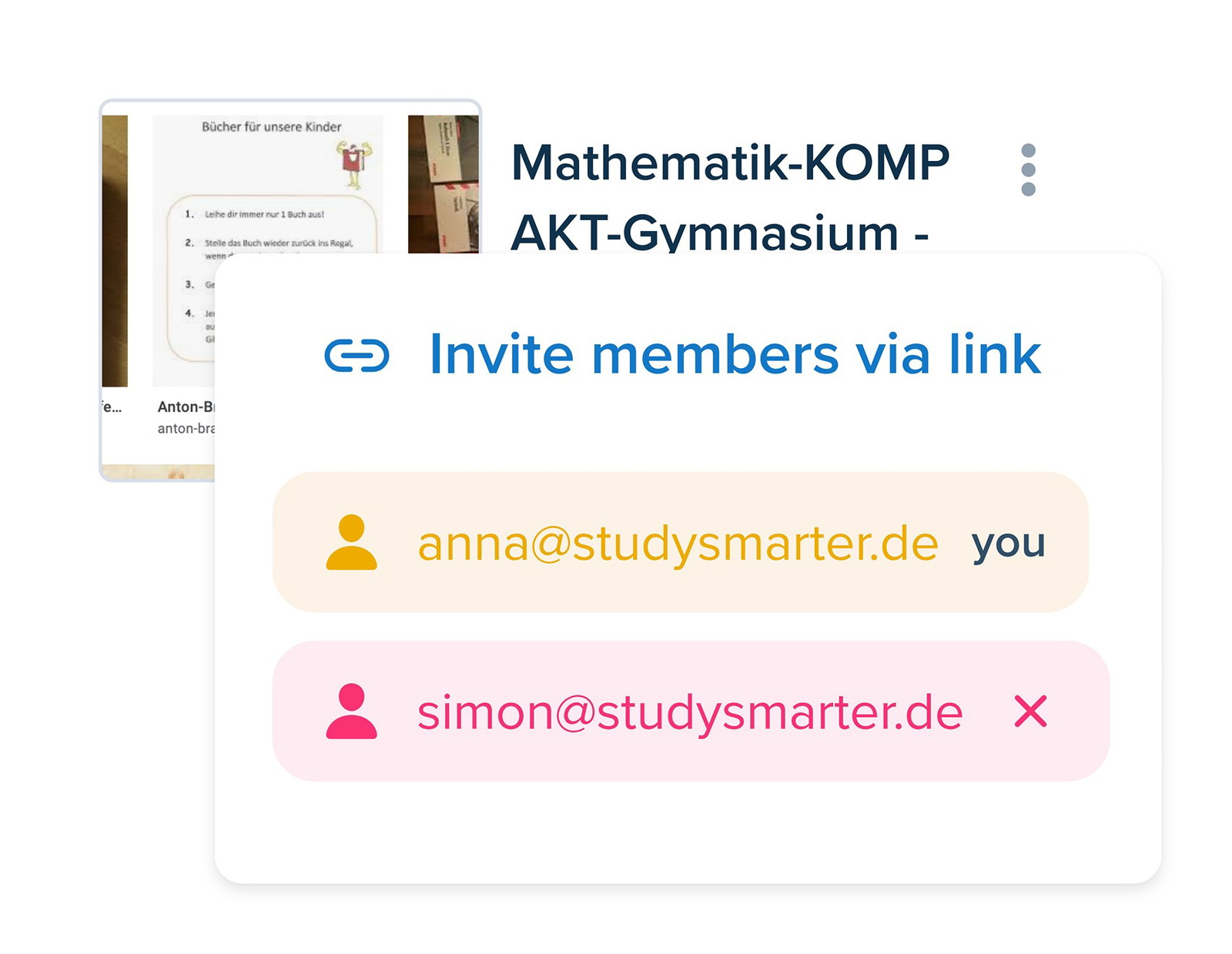Image resolution: width=1232 pixels, height=954 pixels.
Task: Select the simon@studysmarter.de member entry
Action: 689,712
